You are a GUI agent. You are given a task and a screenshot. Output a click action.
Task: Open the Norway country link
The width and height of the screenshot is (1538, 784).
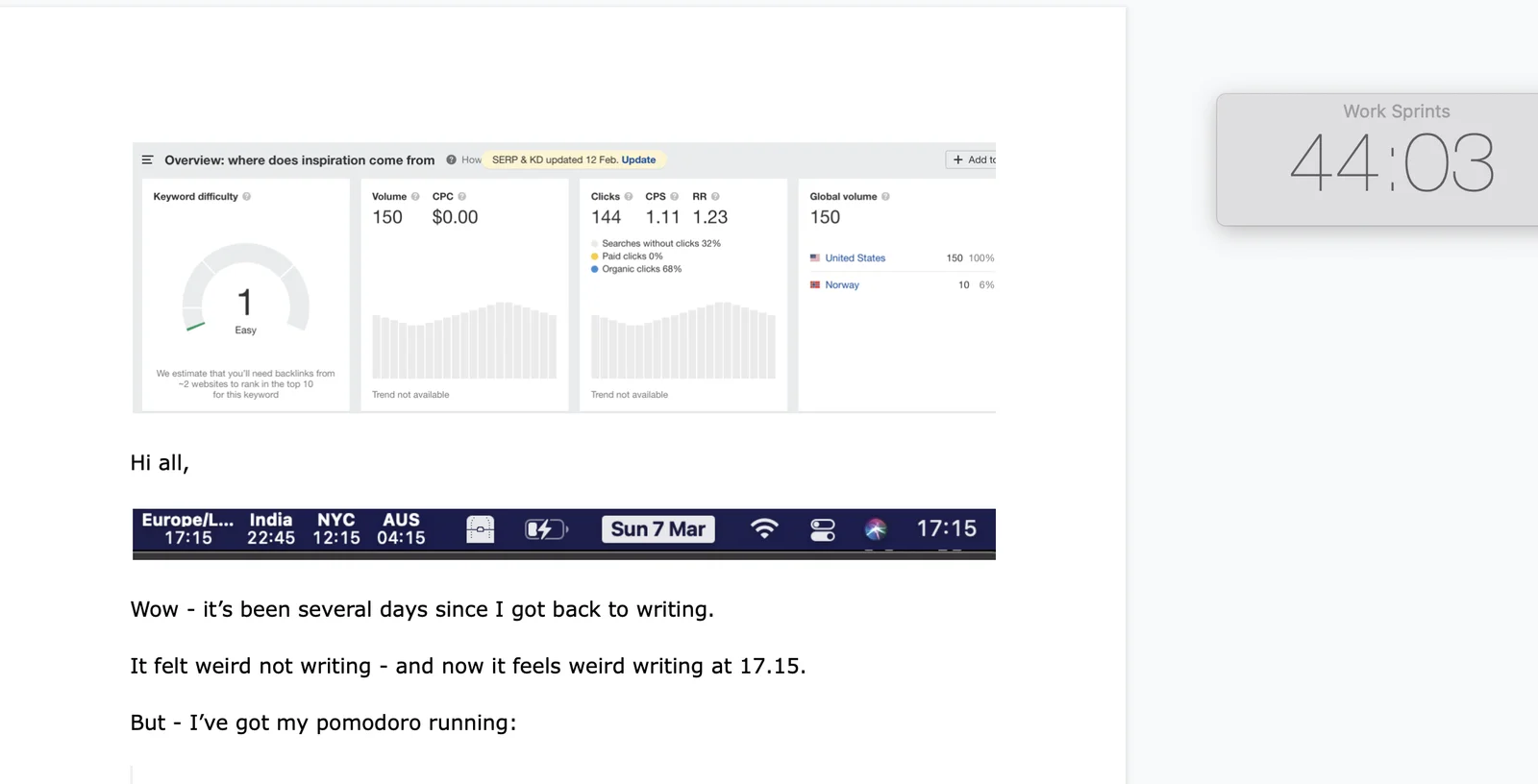pos(842,284)
